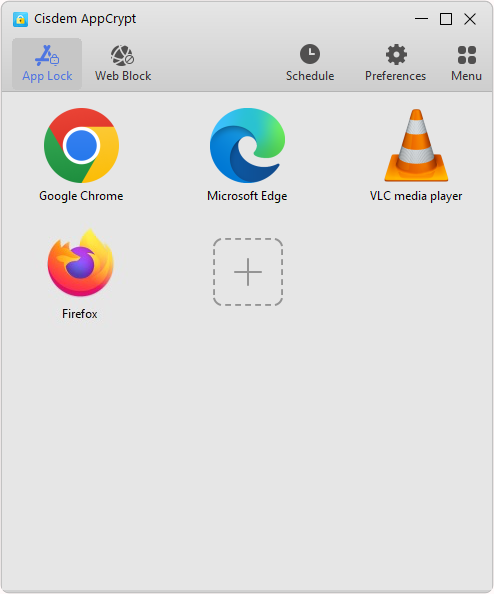Click the App Lock text label
Image resolution: width=494 pixels, height=594 pixels.
[47, 77]
